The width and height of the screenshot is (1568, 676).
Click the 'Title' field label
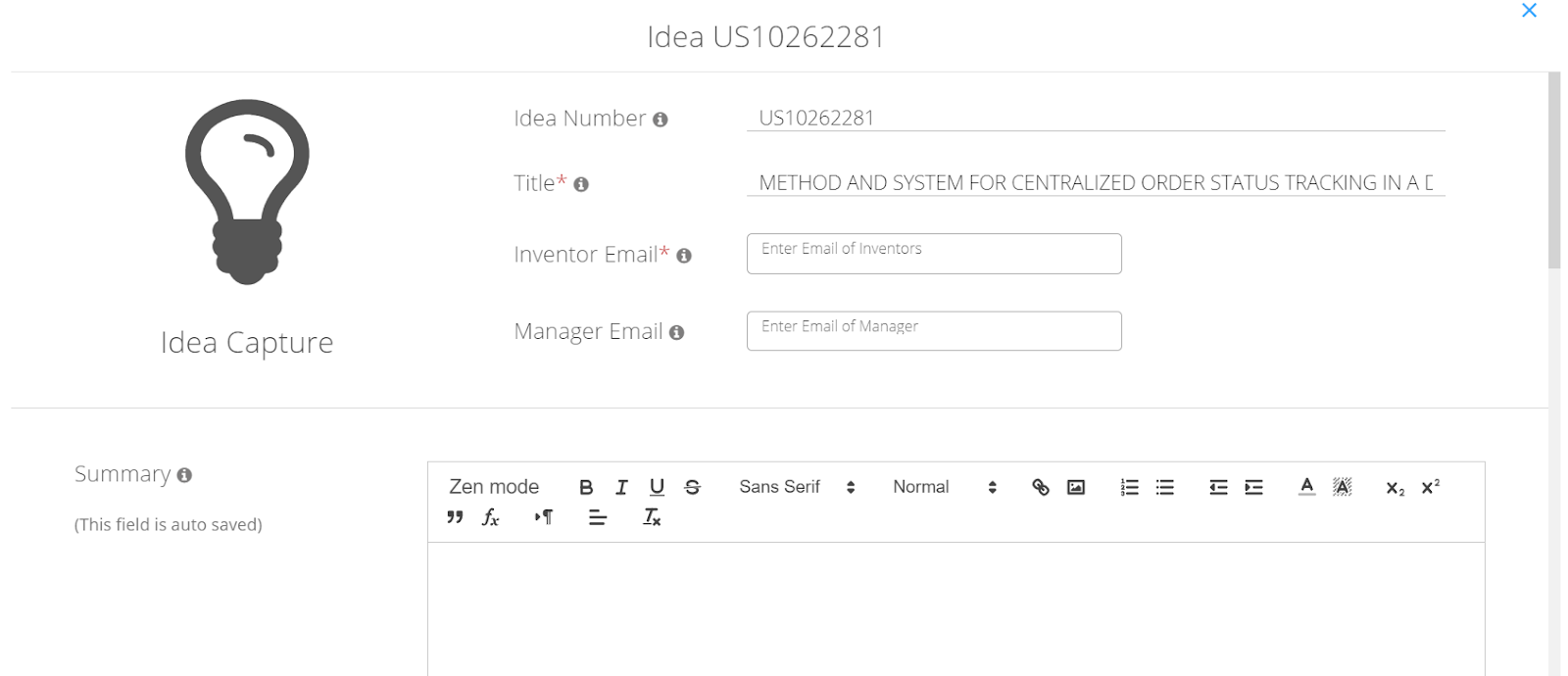(534, 183)
